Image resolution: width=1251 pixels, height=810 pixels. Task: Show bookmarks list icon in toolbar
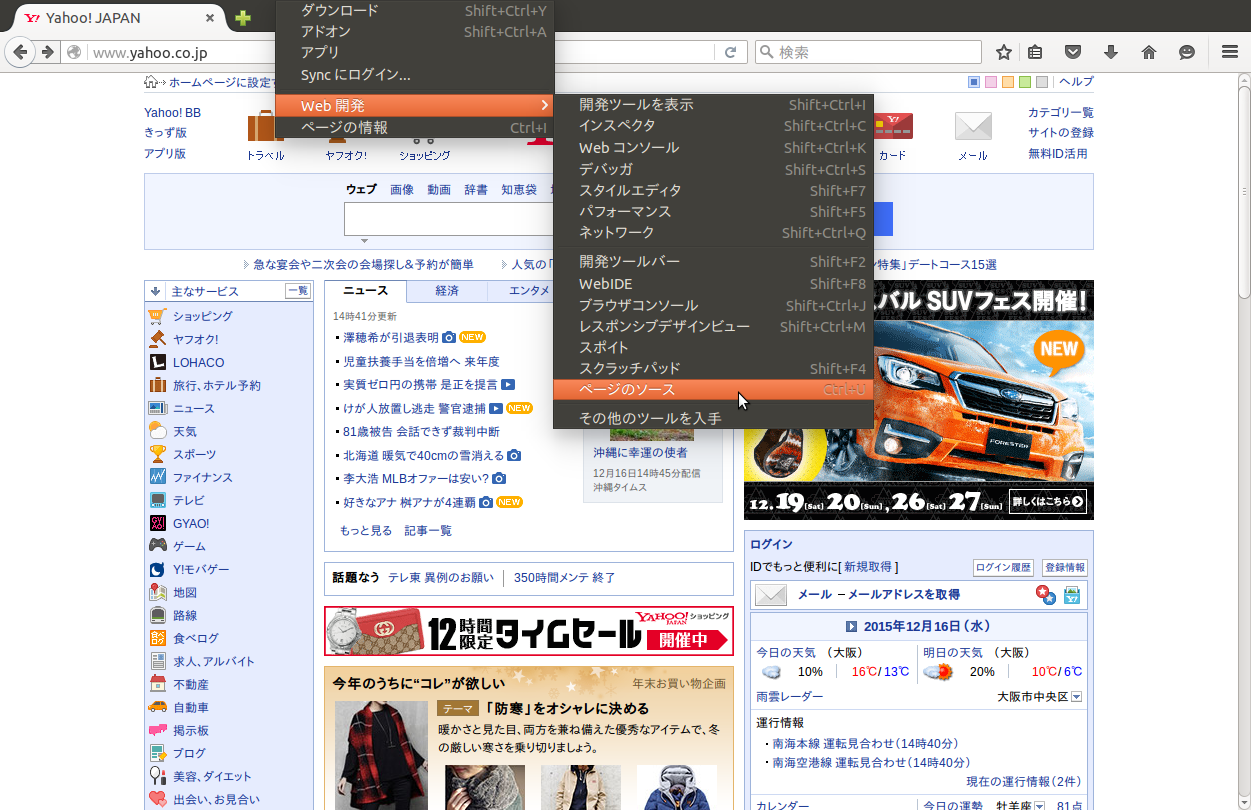[1036, 52]
